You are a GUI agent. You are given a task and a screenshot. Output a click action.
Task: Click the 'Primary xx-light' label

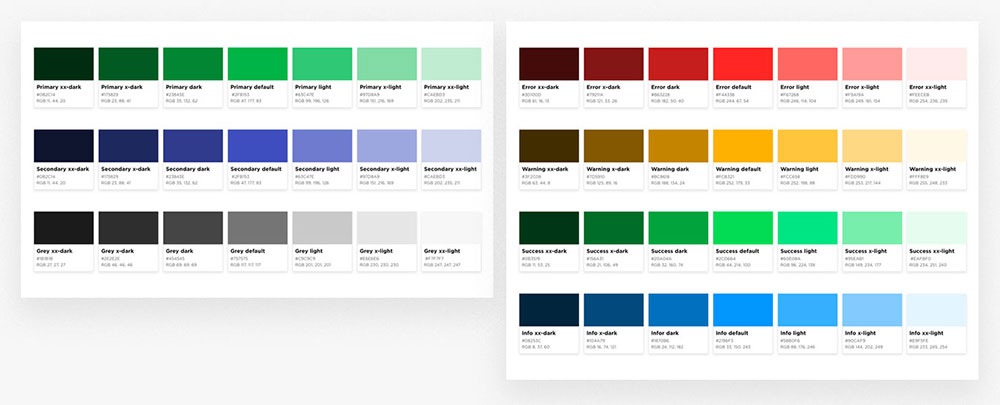446,87
